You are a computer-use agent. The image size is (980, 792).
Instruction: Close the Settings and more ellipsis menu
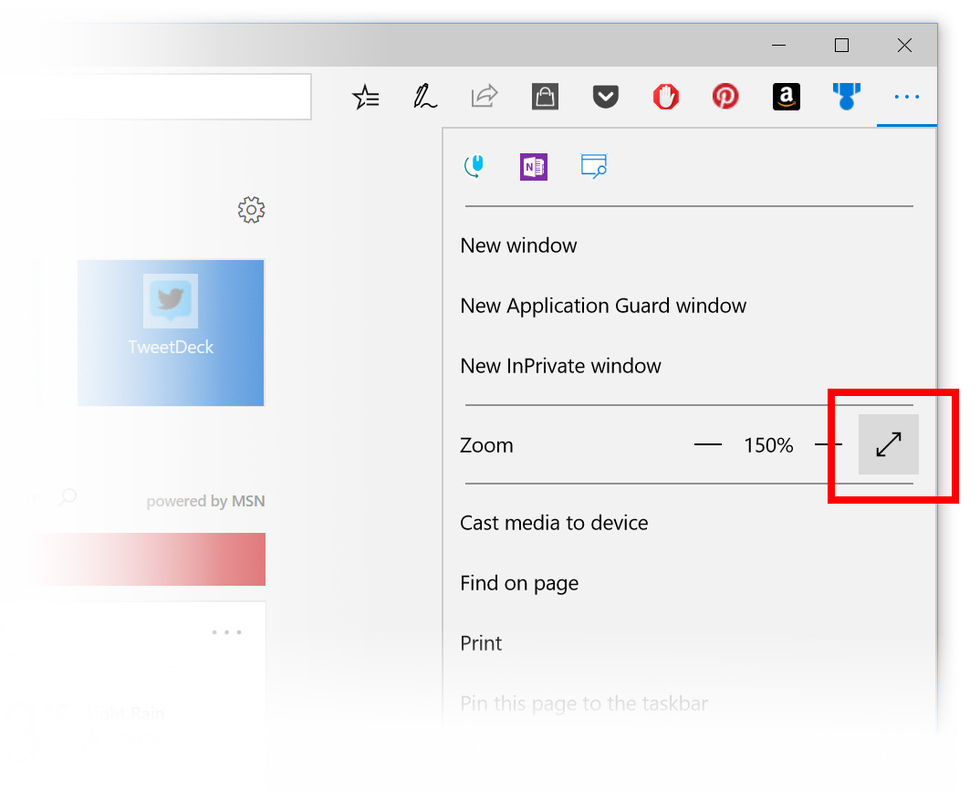coord(906,97)
